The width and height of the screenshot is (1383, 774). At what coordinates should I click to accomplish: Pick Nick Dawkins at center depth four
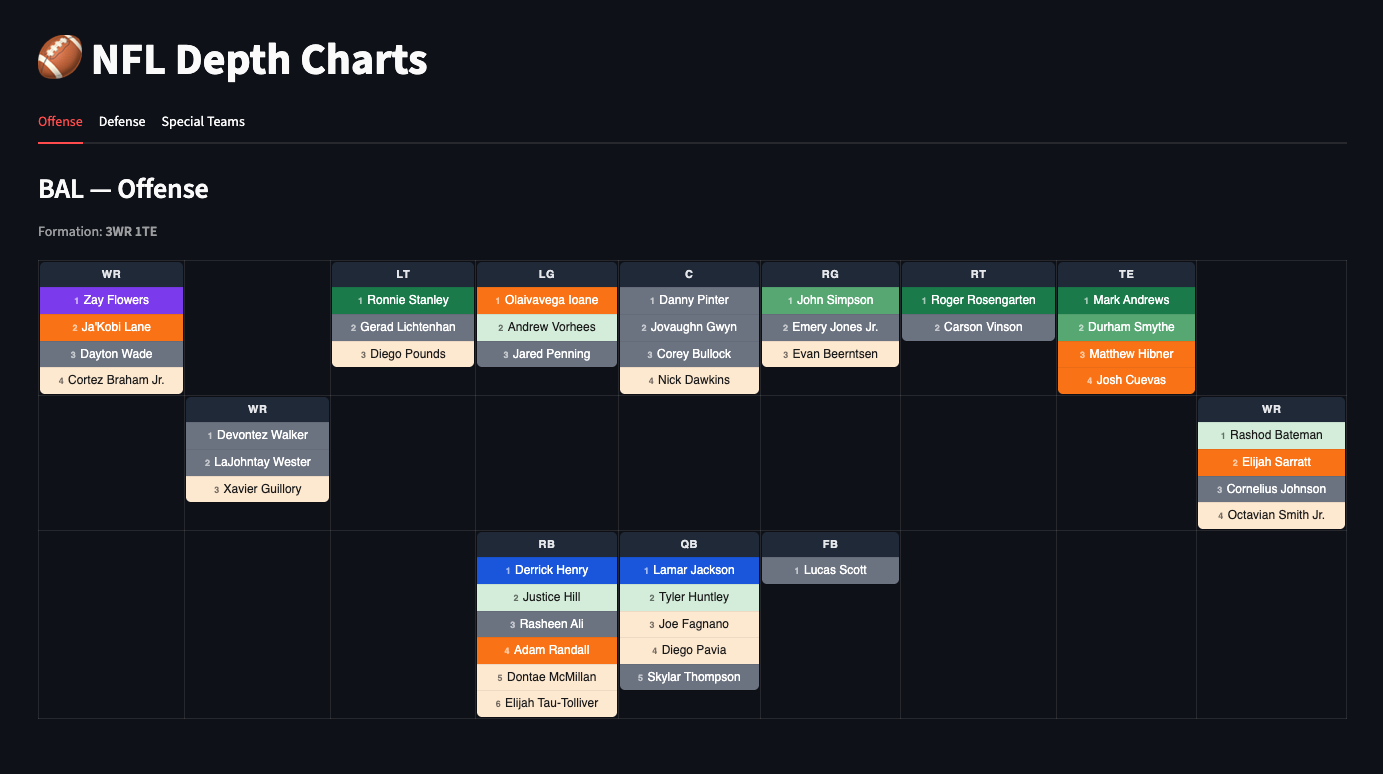pos(689,380)
